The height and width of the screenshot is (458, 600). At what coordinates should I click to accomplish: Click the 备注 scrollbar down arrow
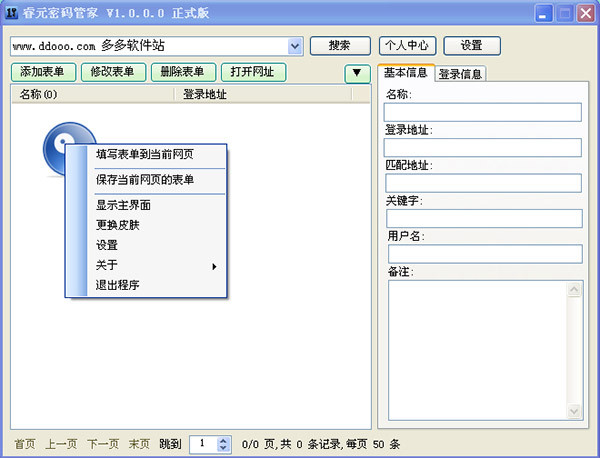pyautogui.click(x=574, y=411)
